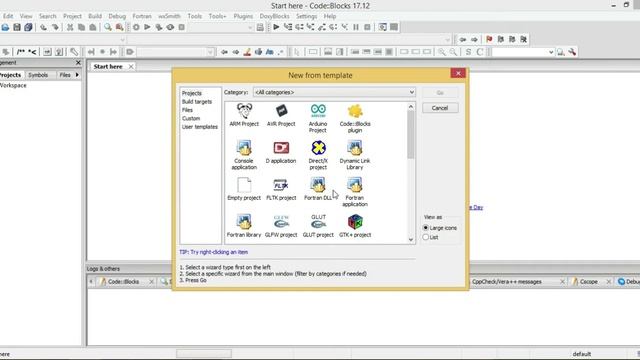Select the Large icons view option
Screen dimensions: 640x360
click(x=440, y=228)
